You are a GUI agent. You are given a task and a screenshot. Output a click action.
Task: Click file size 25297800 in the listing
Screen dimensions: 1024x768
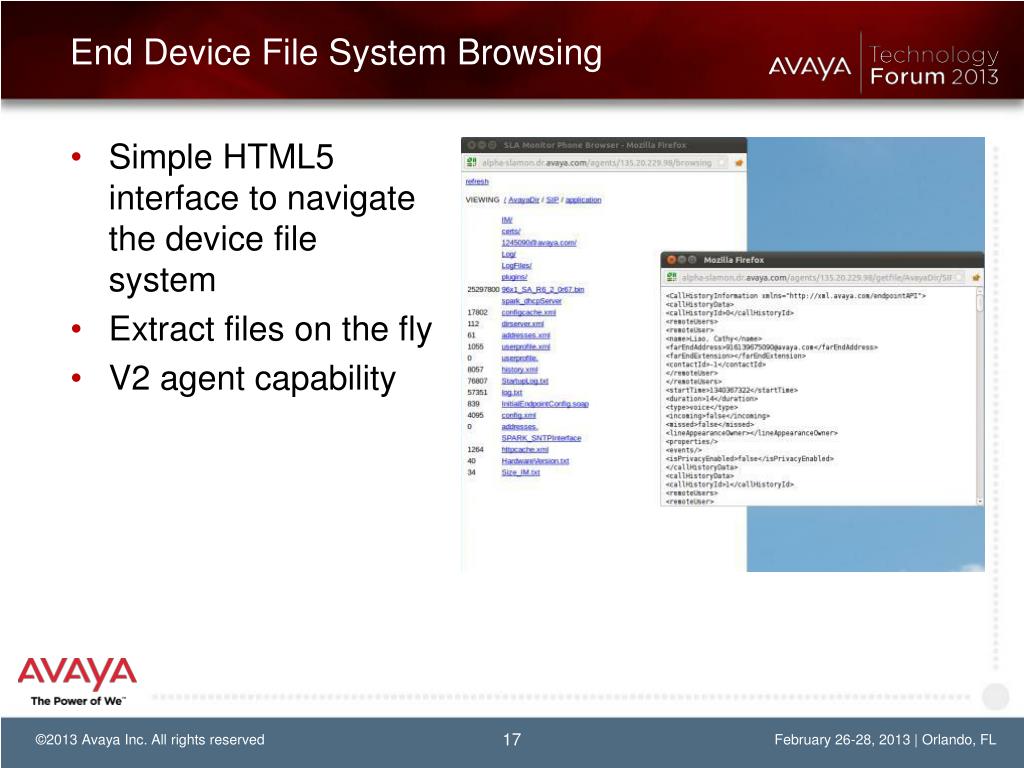pos(483,289)
